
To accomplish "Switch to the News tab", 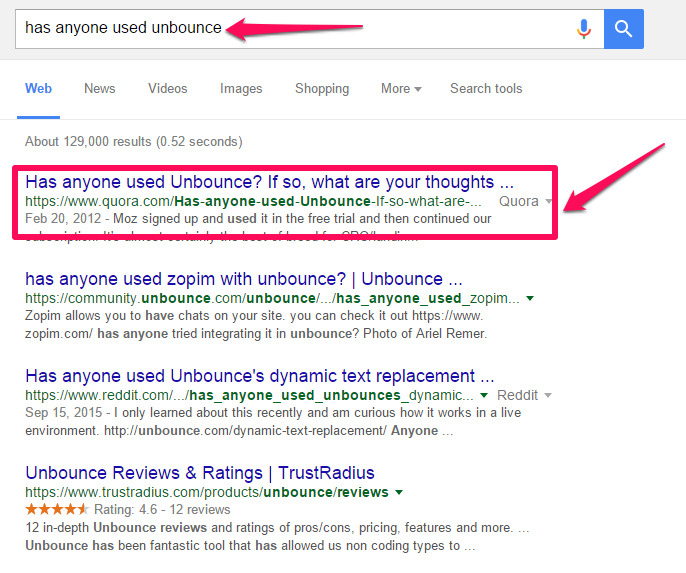I will 100,88.
